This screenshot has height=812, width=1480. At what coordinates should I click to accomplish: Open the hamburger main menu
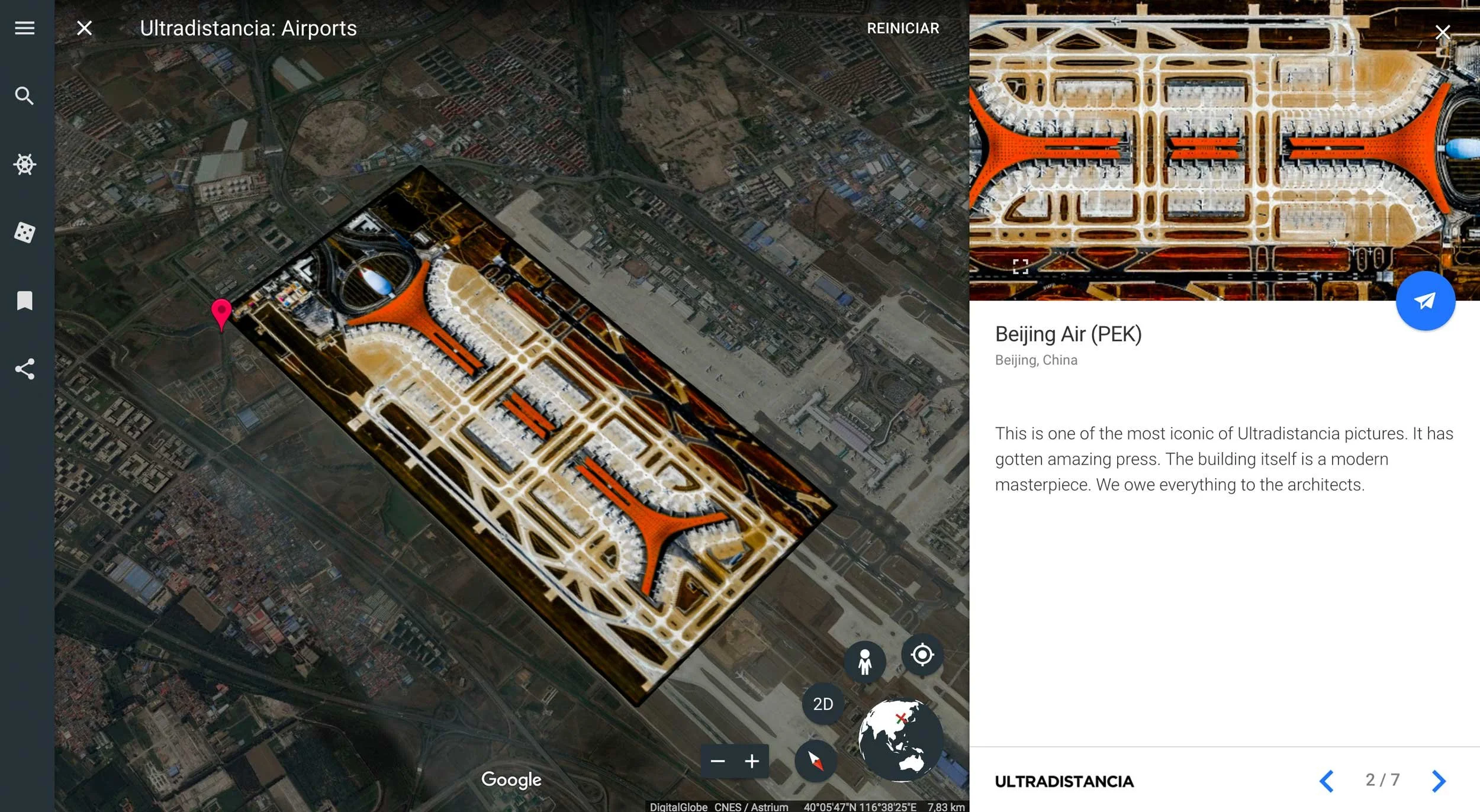pos(24,28)
